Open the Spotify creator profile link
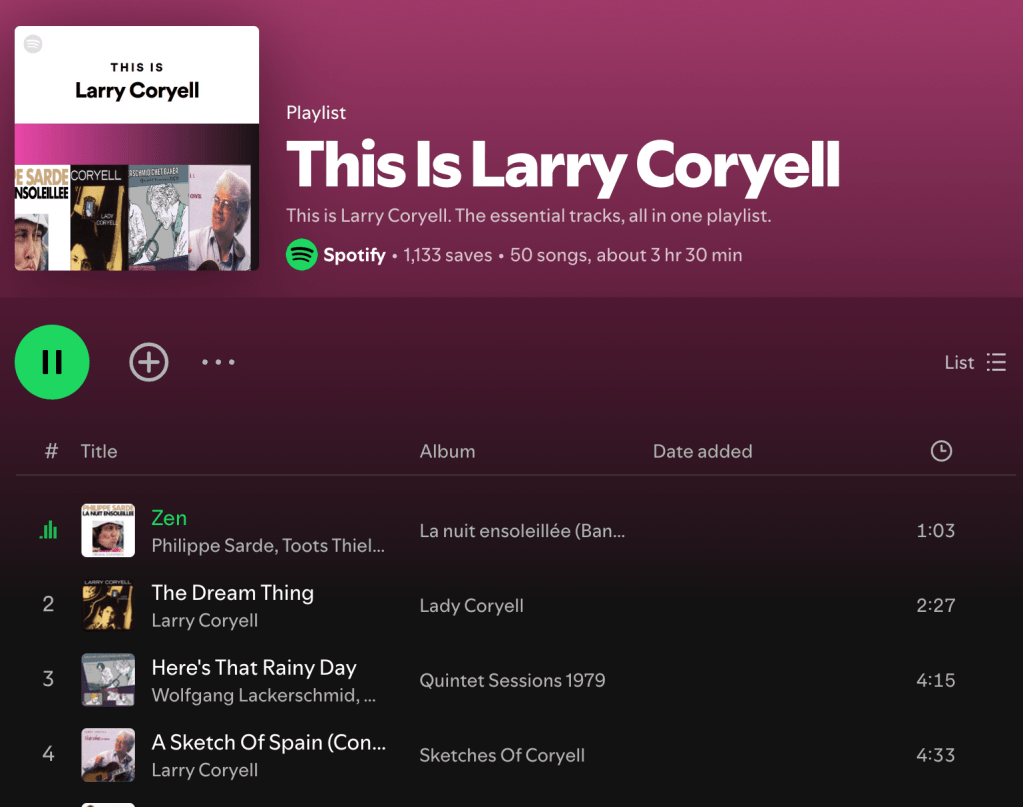Screen dimensions: 1023x807 coord(354,255)
